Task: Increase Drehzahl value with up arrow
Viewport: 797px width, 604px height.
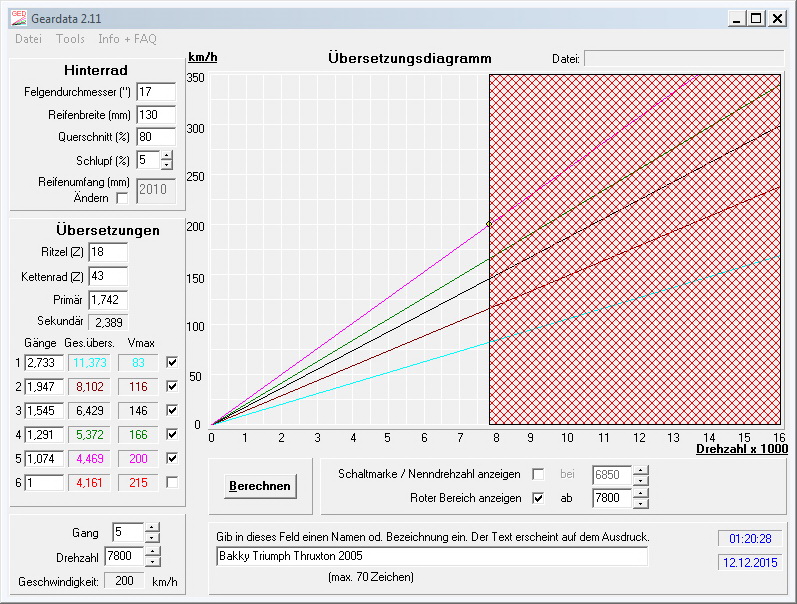Action: click(x=152, y=551)
